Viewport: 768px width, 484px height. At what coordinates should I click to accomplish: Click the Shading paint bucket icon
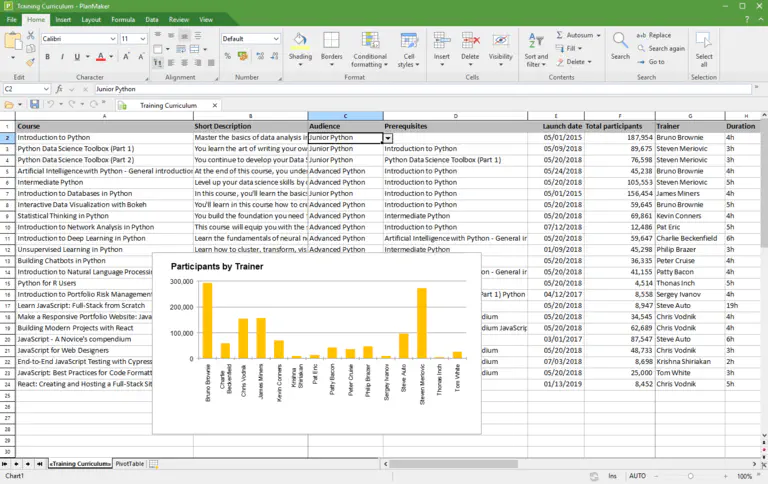(x=300, y=40)
